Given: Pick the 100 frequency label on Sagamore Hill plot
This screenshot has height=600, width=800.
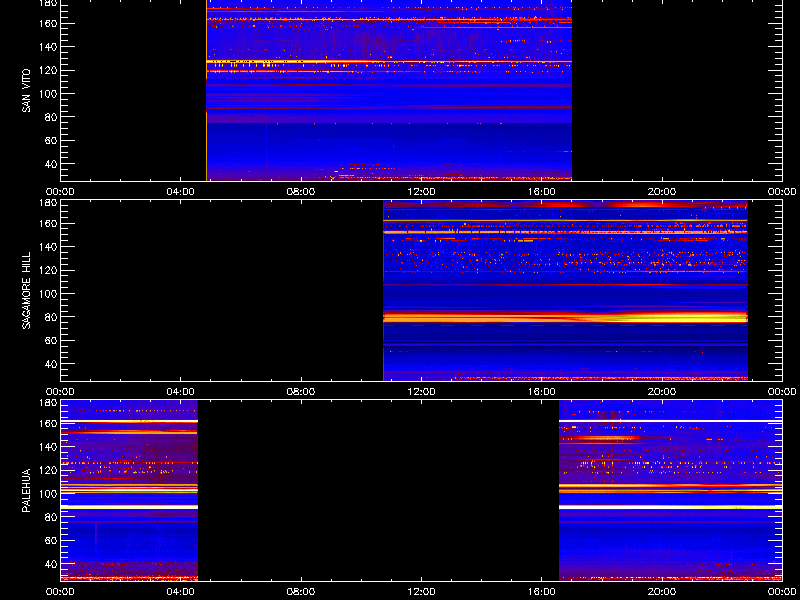Looking at the screenshot, I should pos(48,294).
